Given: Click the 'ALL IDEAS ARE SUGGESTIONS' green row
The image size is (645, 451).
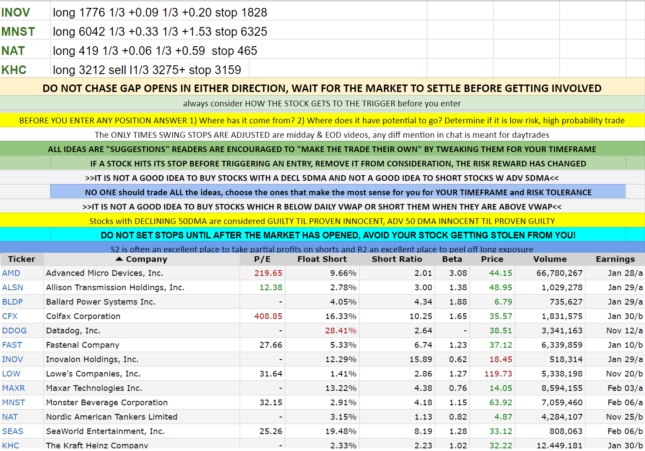Looking at the screenshot, I should coord(322,149).
